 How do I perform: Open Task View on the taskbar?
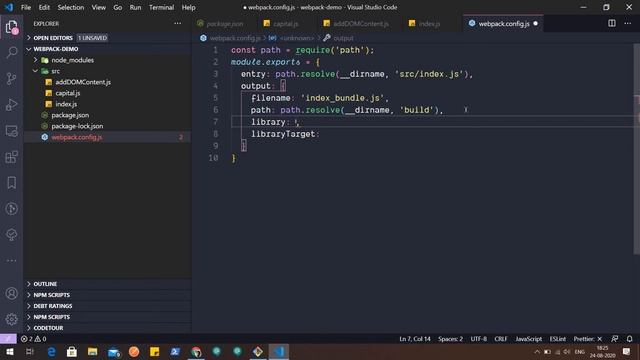pyautogui.click(x=30, y=351)
